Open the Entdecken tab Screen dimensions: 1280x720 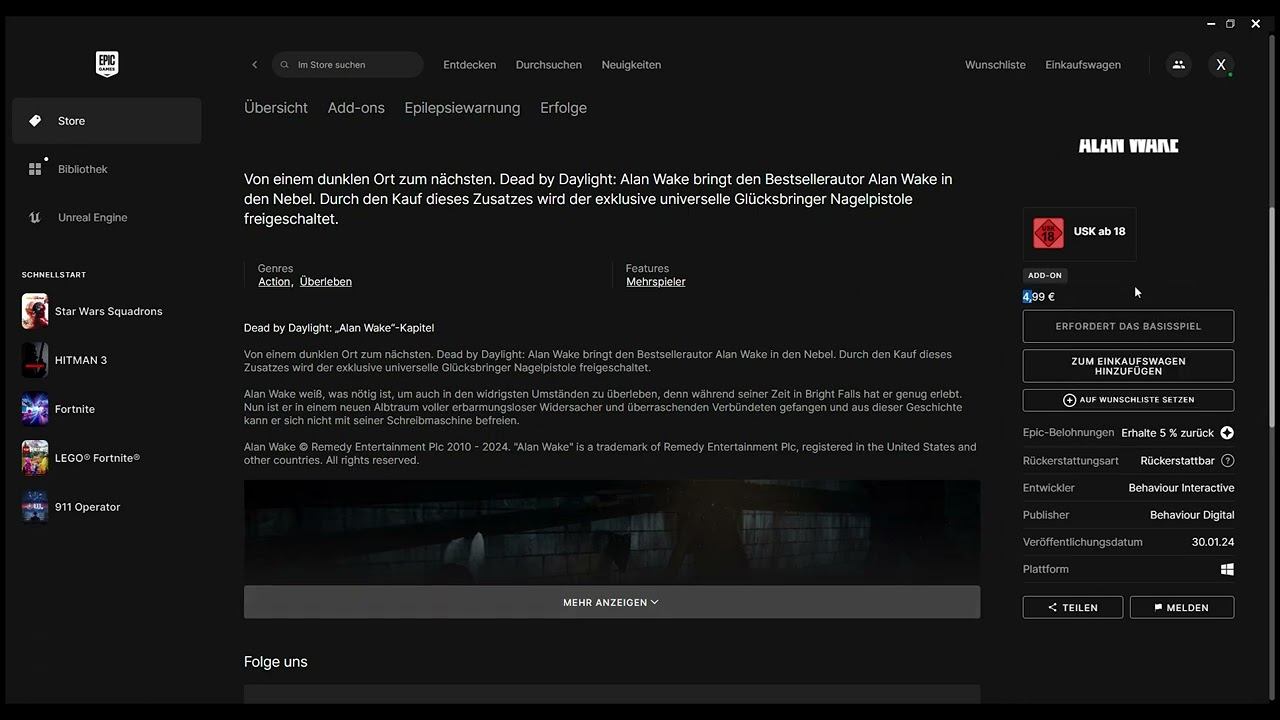click(469, 65)
